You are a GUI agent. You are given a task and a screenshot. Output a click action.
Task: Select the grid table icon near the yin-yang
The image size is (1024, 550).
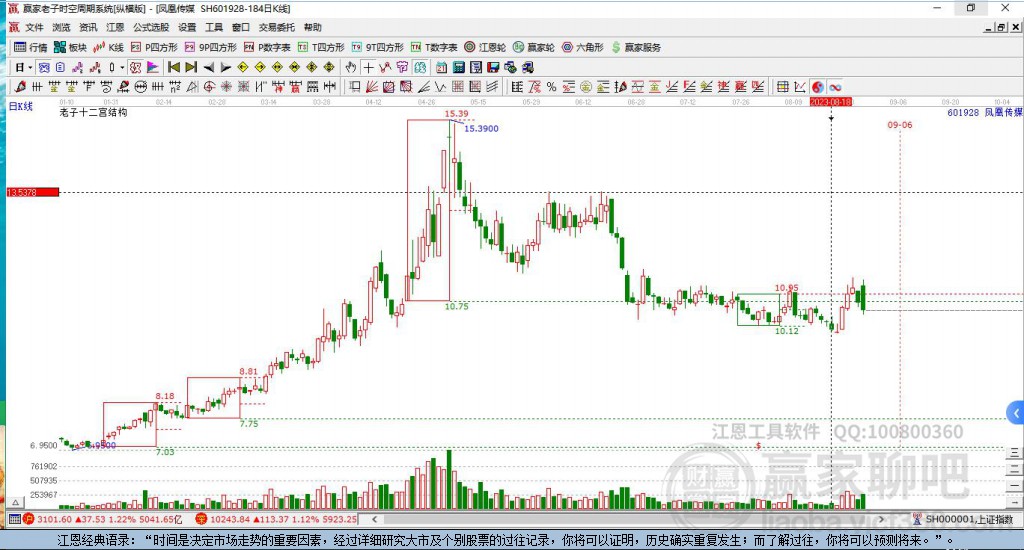[x=782, y=87]
